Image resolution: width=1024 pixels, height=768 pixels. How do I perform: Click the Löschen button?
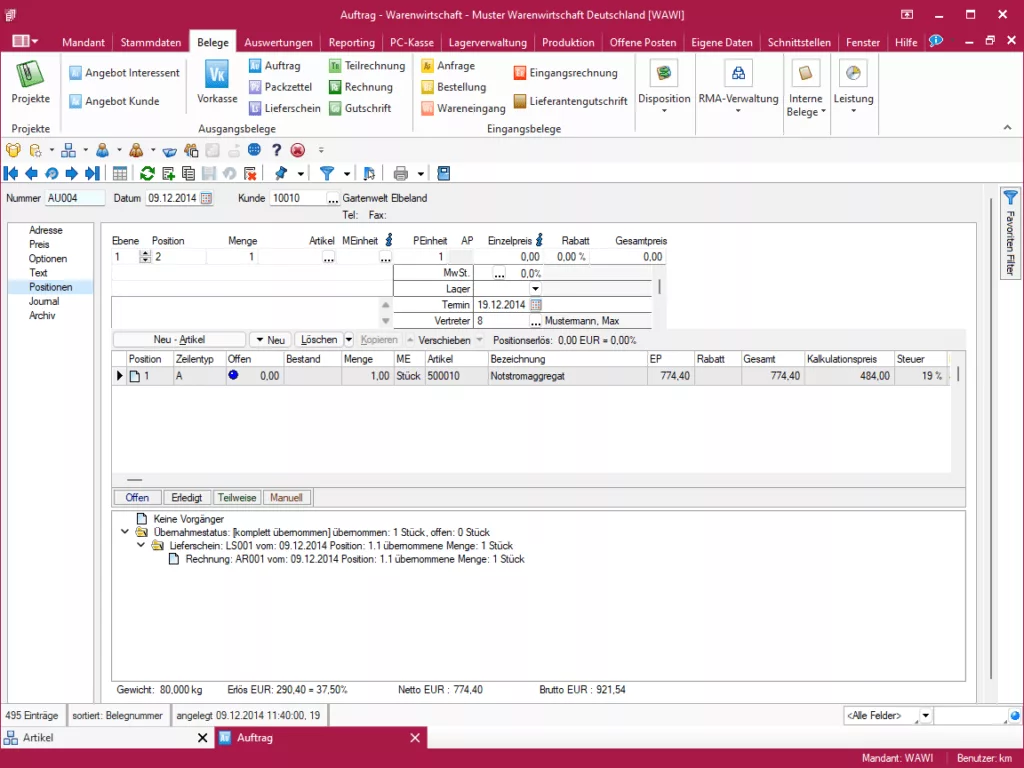[319, 340]
